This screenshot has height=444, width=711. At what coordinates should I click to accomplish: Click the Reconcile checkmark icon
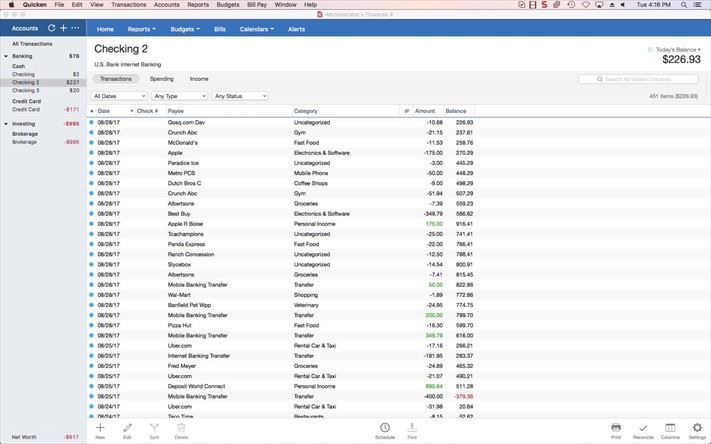click(643, 430)
